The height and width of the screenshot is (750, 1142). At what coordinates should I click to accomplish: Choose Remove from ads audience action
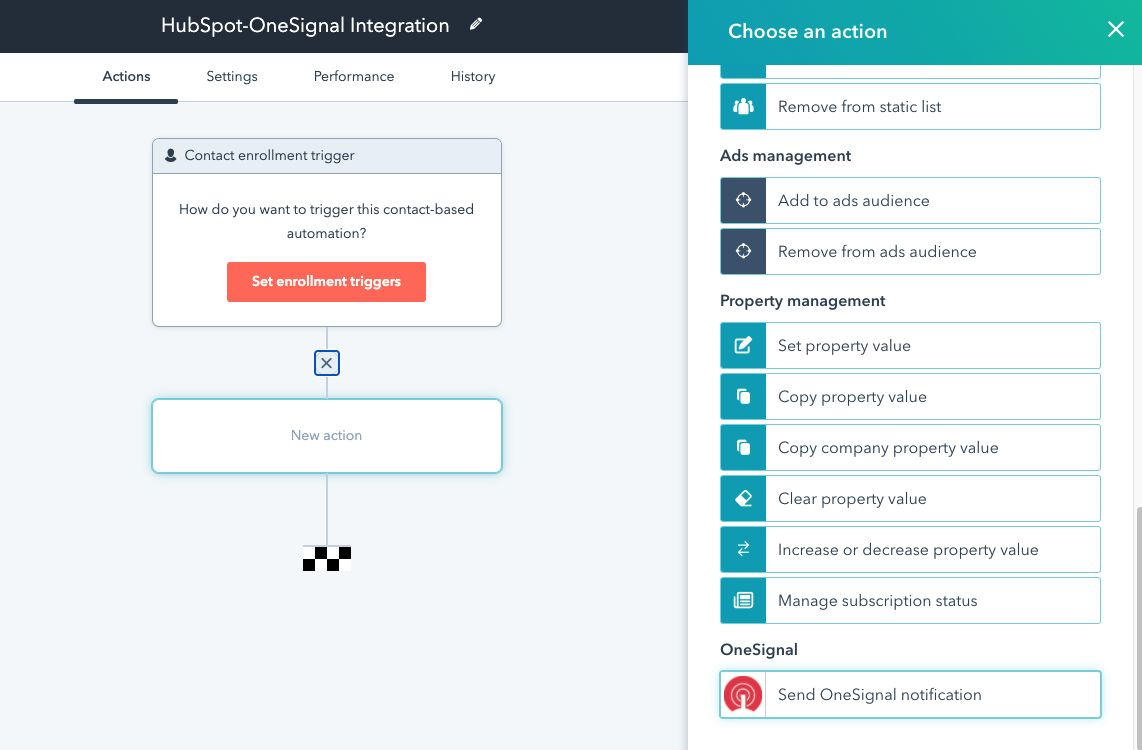pos(910,251)
